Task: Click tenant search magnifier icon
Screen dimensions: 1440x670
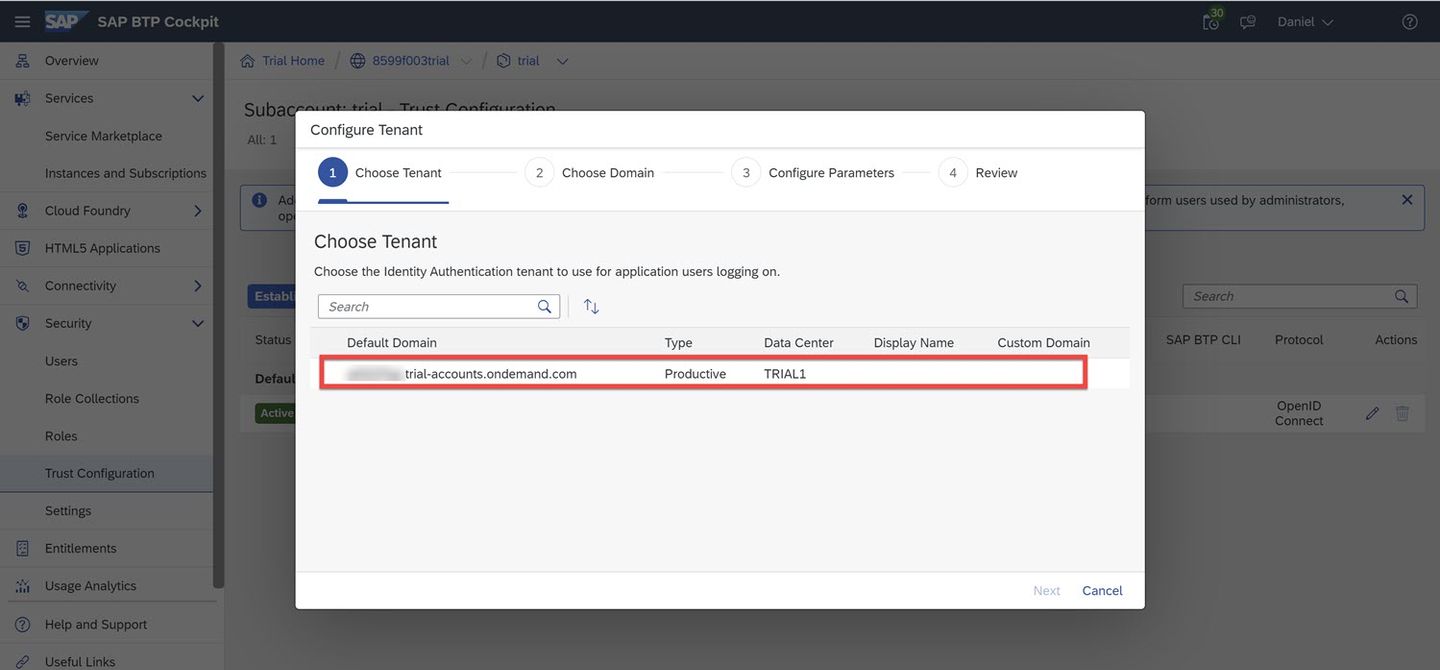Action: coord(544,307)
